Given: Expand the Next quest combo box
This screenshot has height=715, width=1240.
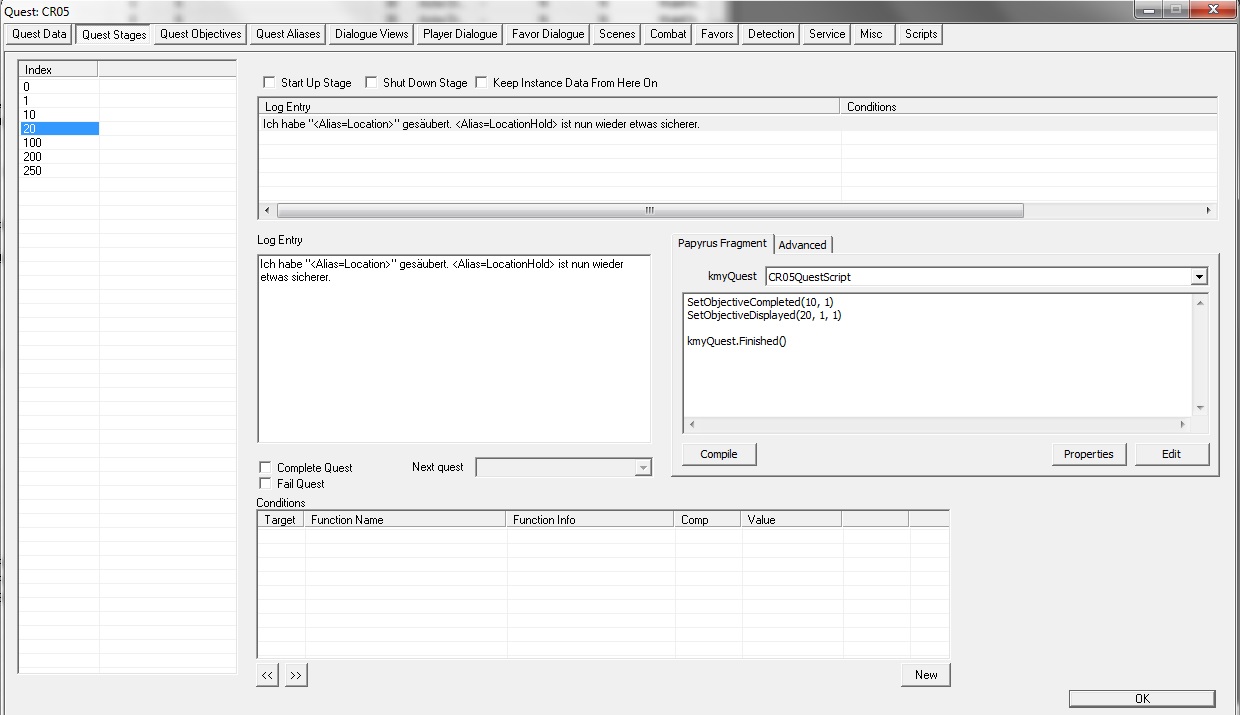Looking at the screenshot, I should [642, 468].
